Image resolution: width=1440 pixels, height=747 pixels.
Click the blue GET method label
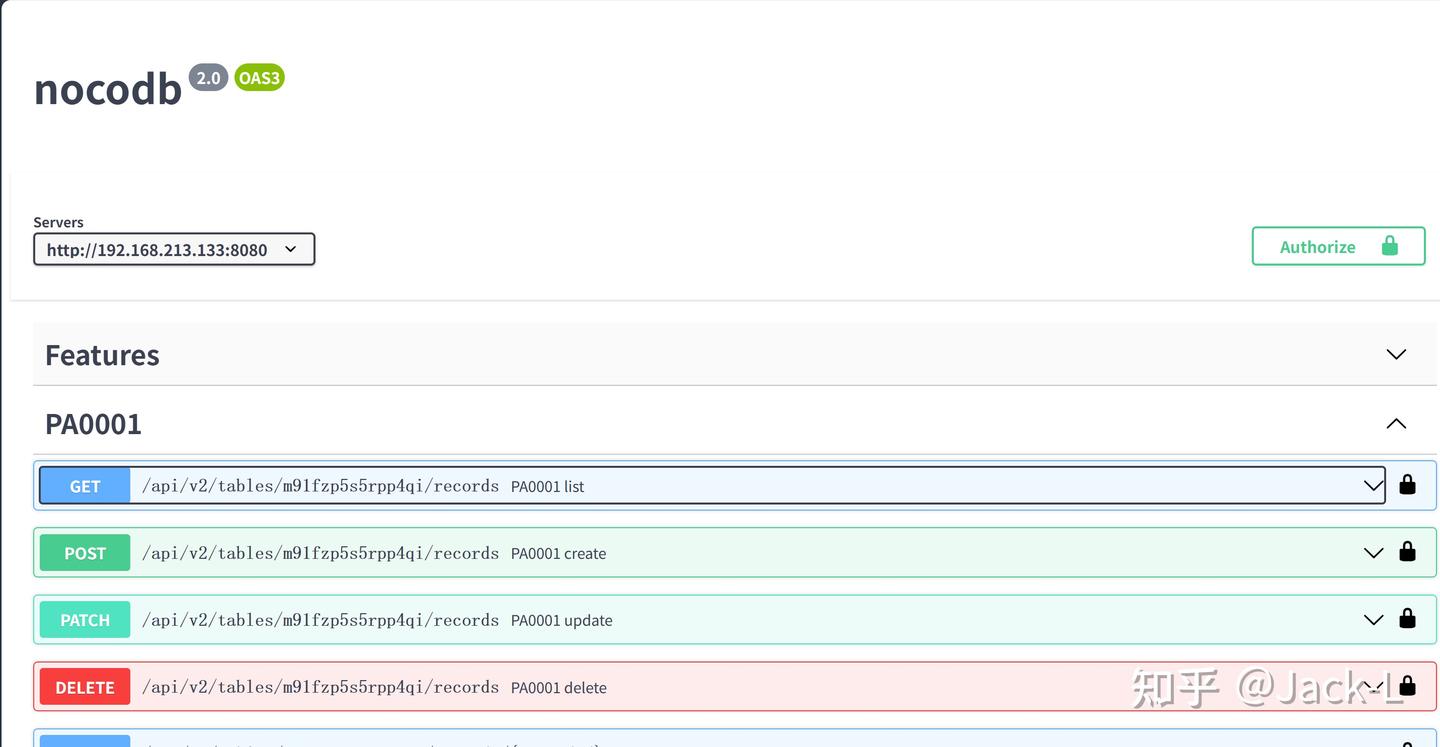point(85,486)
